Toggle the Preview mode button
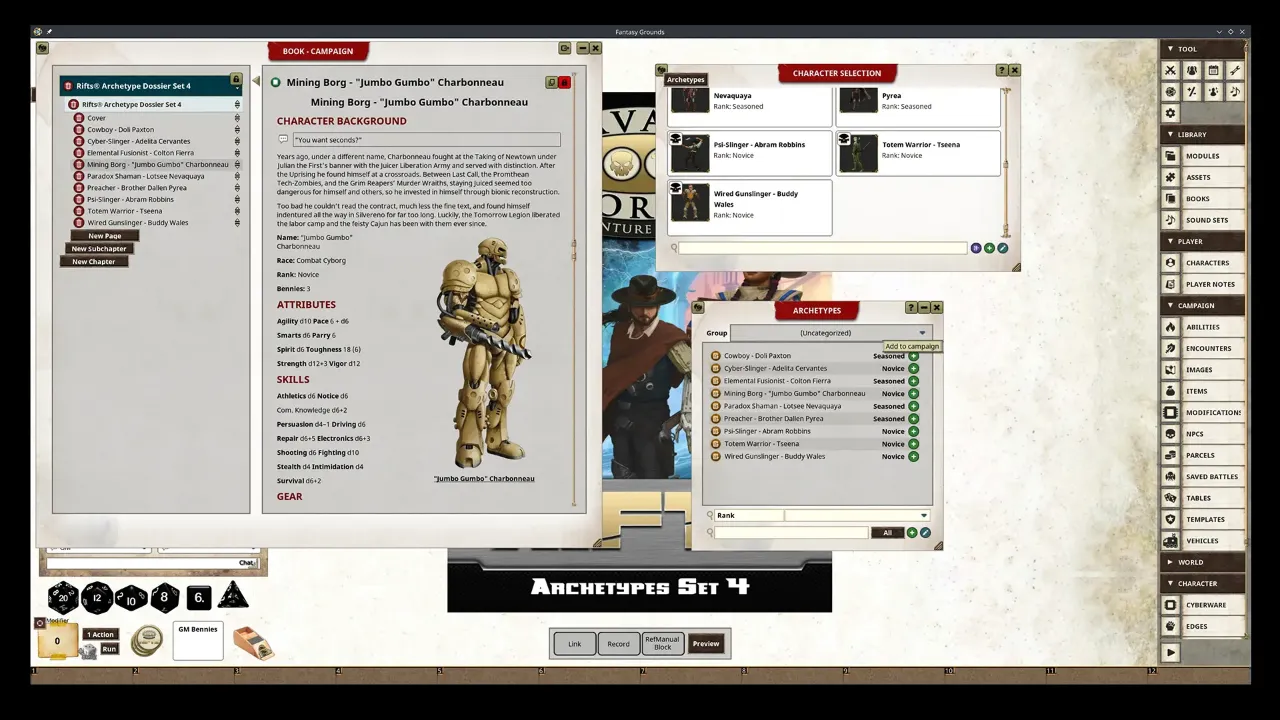Image resolution: width=1280 pixels, height=720 pixels. (x=706, y=644)
